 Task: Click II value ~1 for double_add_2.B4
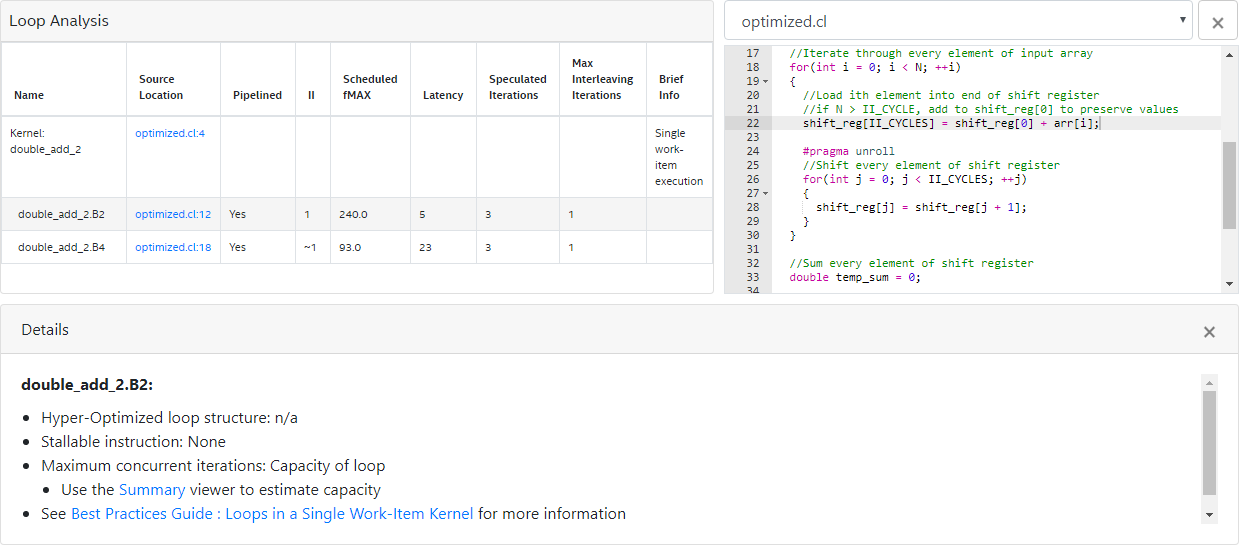[311, 247]
